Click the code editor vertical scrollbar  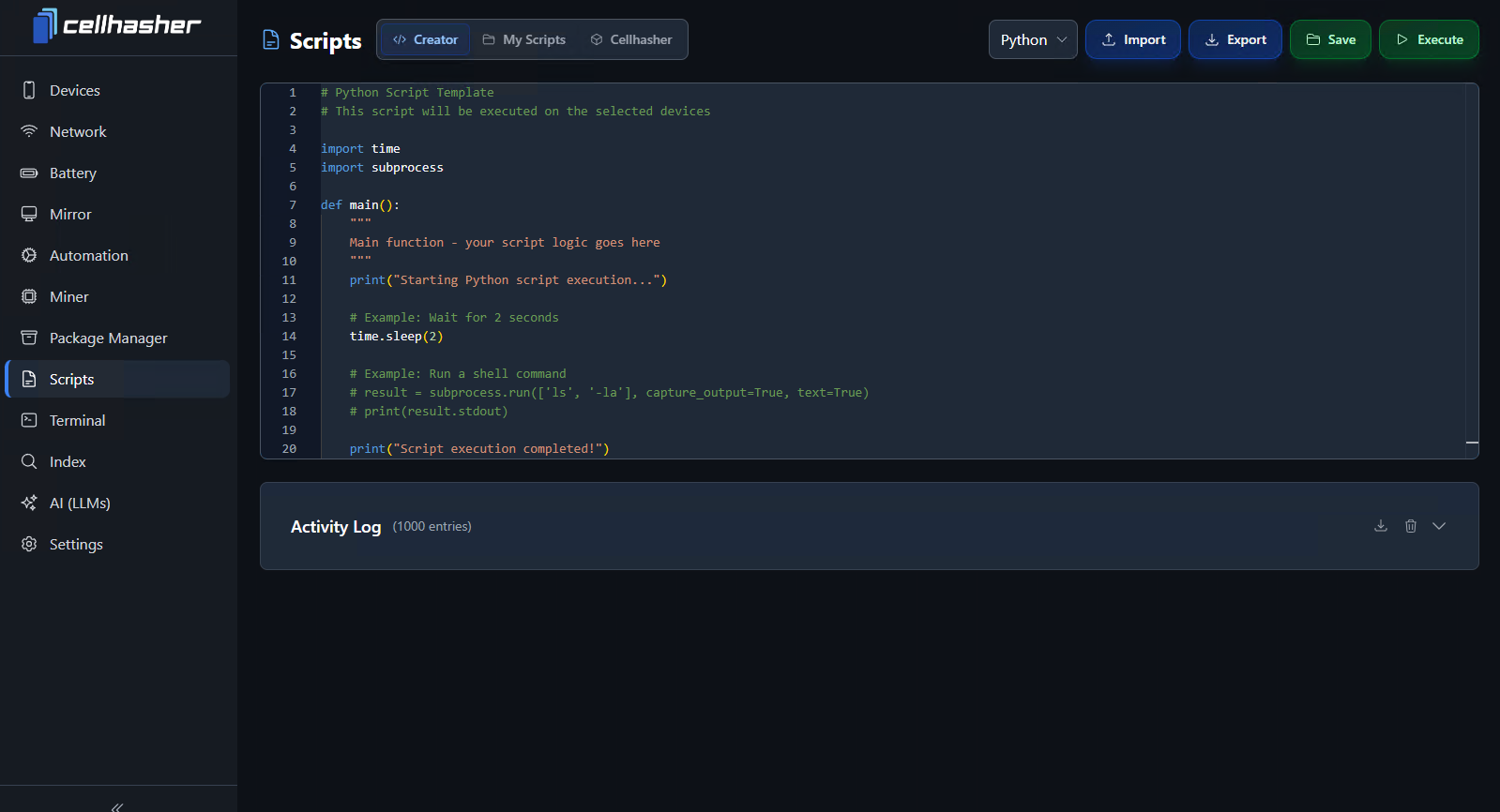click(x=1472, y=270)
